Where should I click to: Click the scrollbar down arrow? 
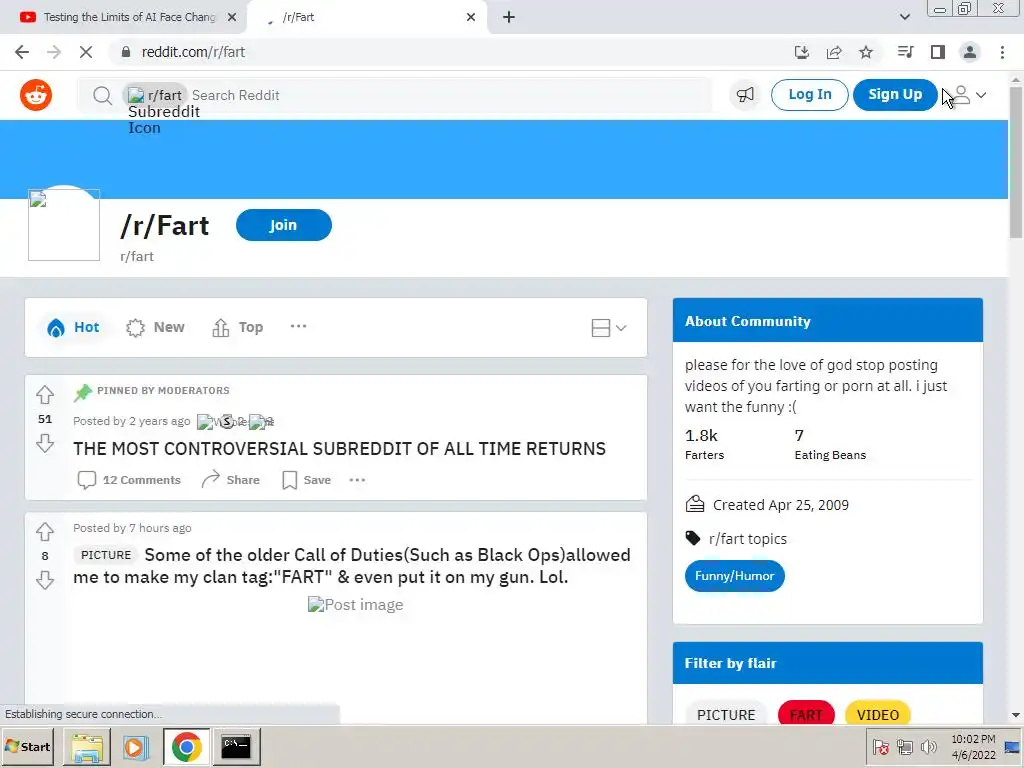1016,716
